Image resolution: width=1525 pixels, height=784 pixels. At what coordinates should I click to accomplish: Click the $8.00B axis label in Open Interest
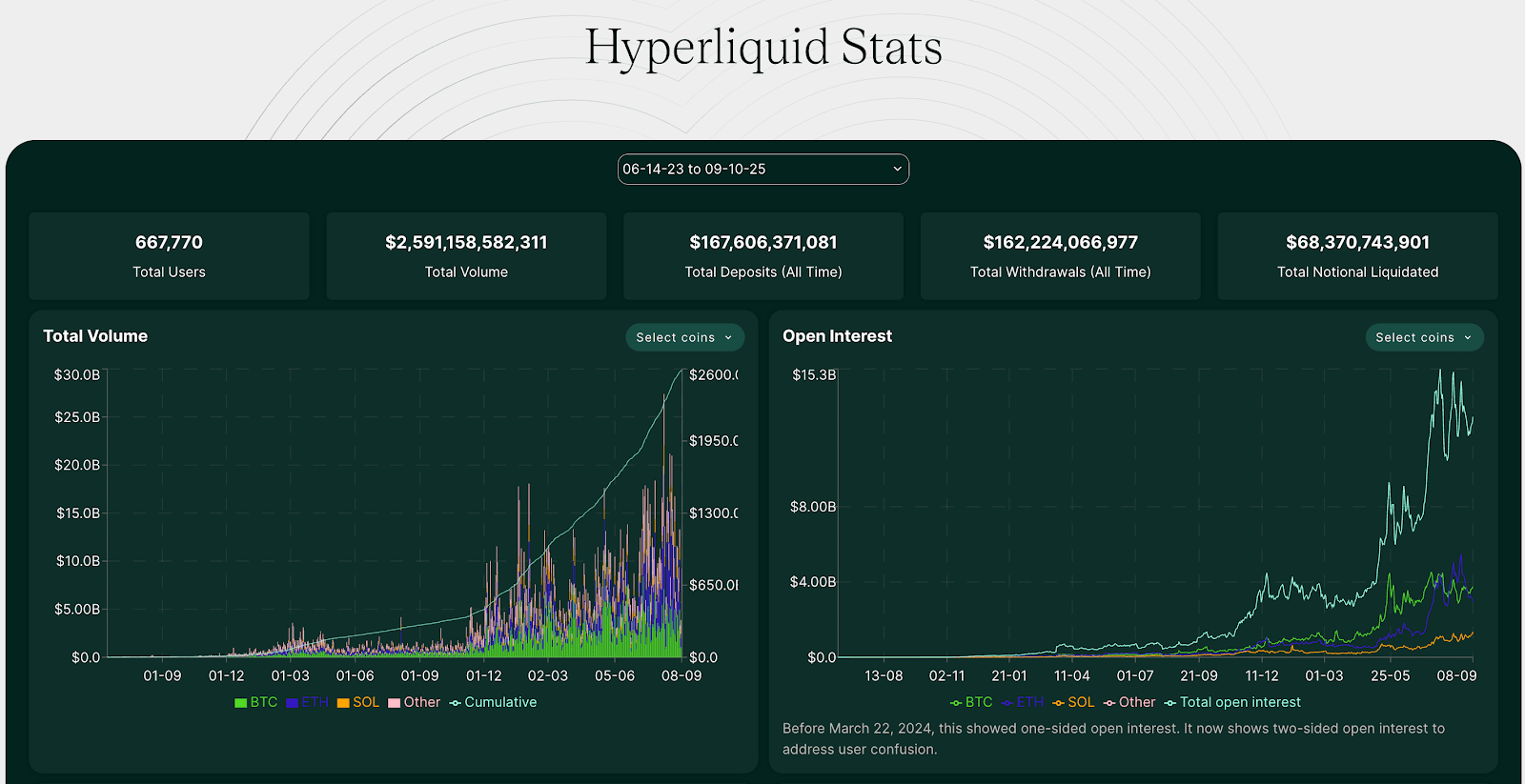click(813, 507)
